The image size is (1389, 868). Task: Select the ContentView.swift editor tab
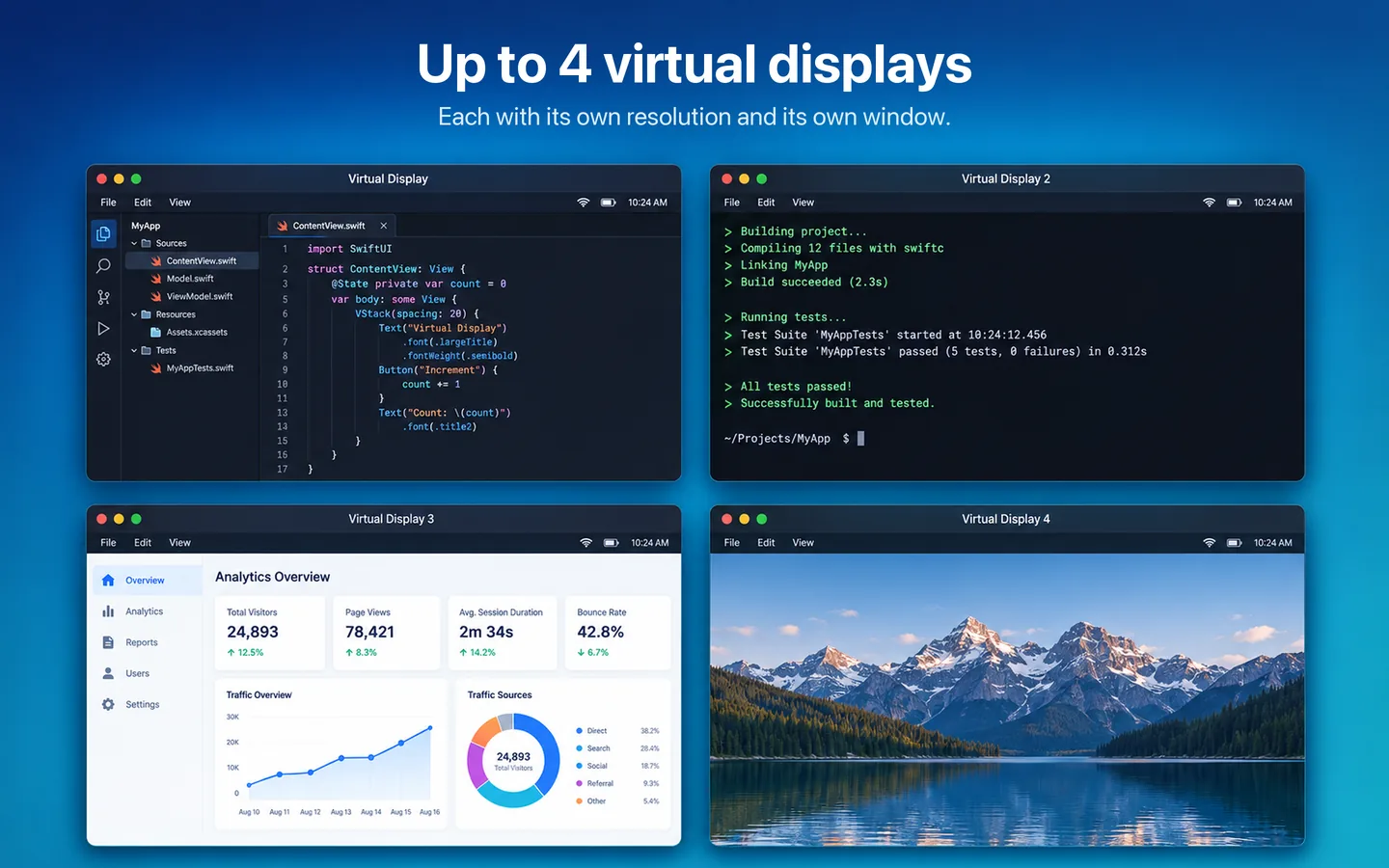pos(332,226)
